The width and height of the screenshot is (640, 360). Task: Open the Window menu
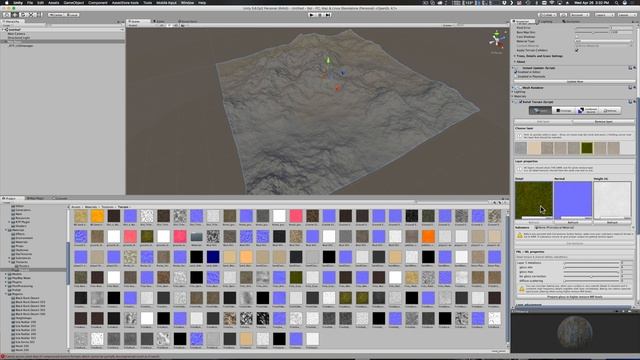pos(187,2)
